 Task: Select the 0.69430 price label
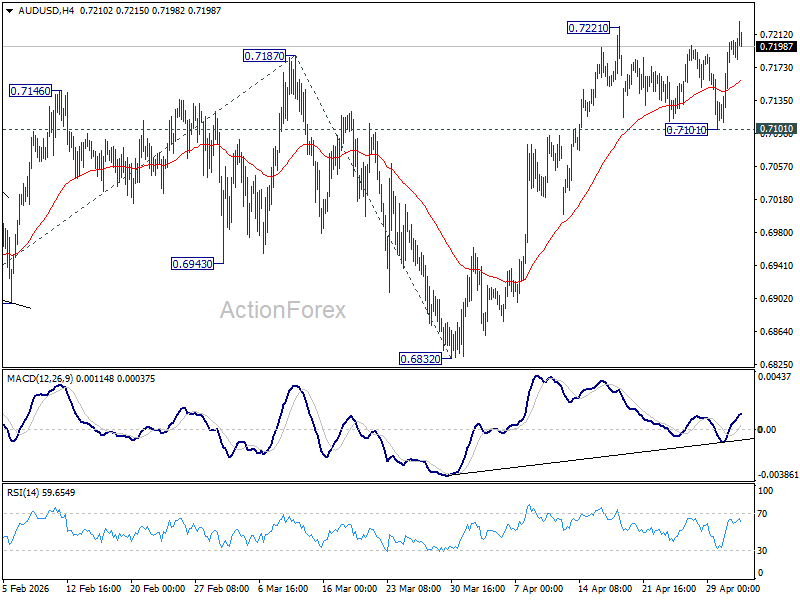tap(192, 264)
